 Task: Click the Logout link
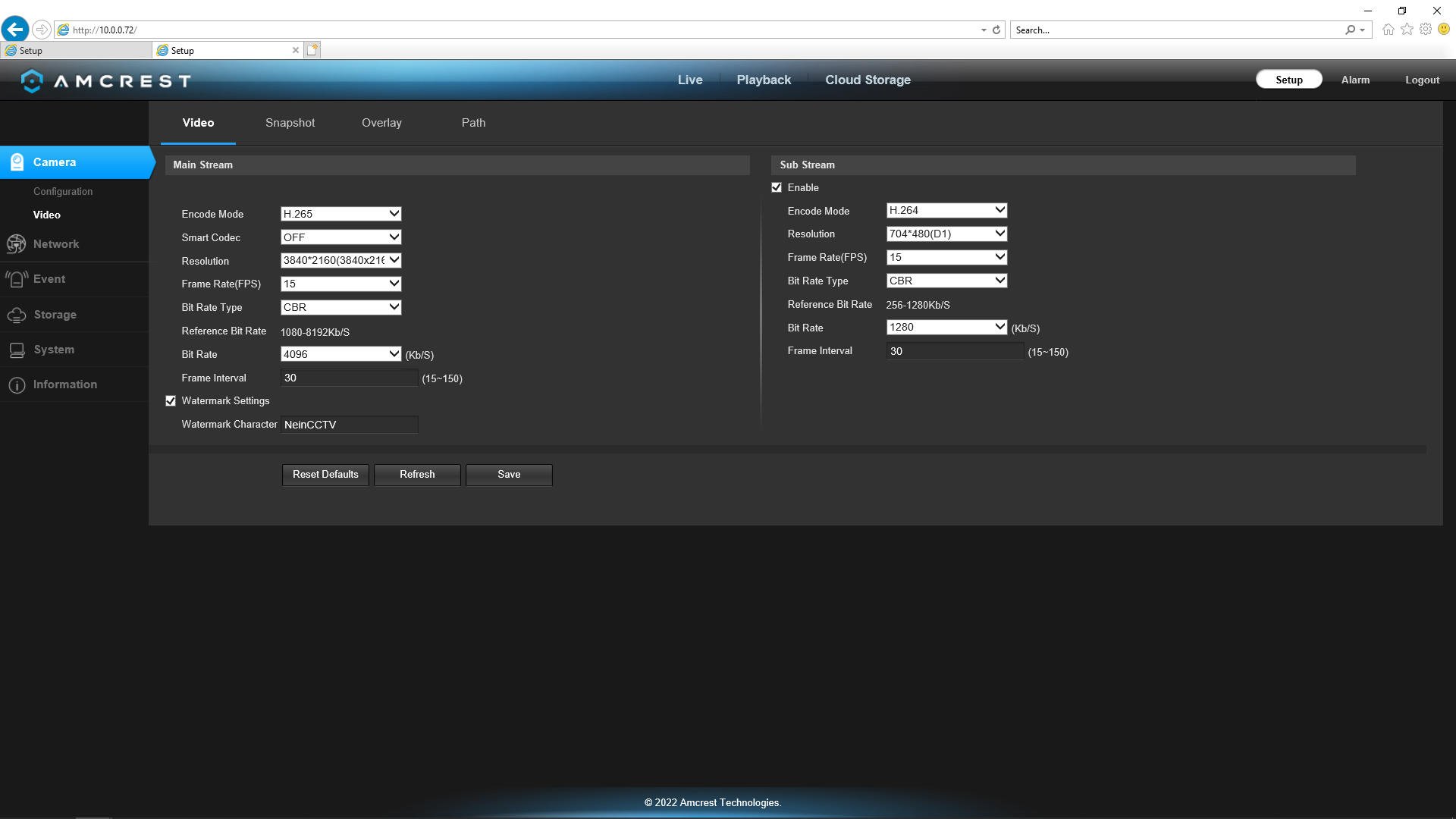(x=1422, y=80)
